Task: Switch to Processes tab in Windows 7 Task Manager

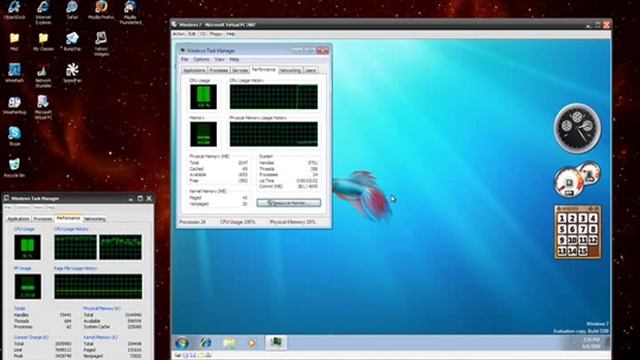Action: [219, 71]
